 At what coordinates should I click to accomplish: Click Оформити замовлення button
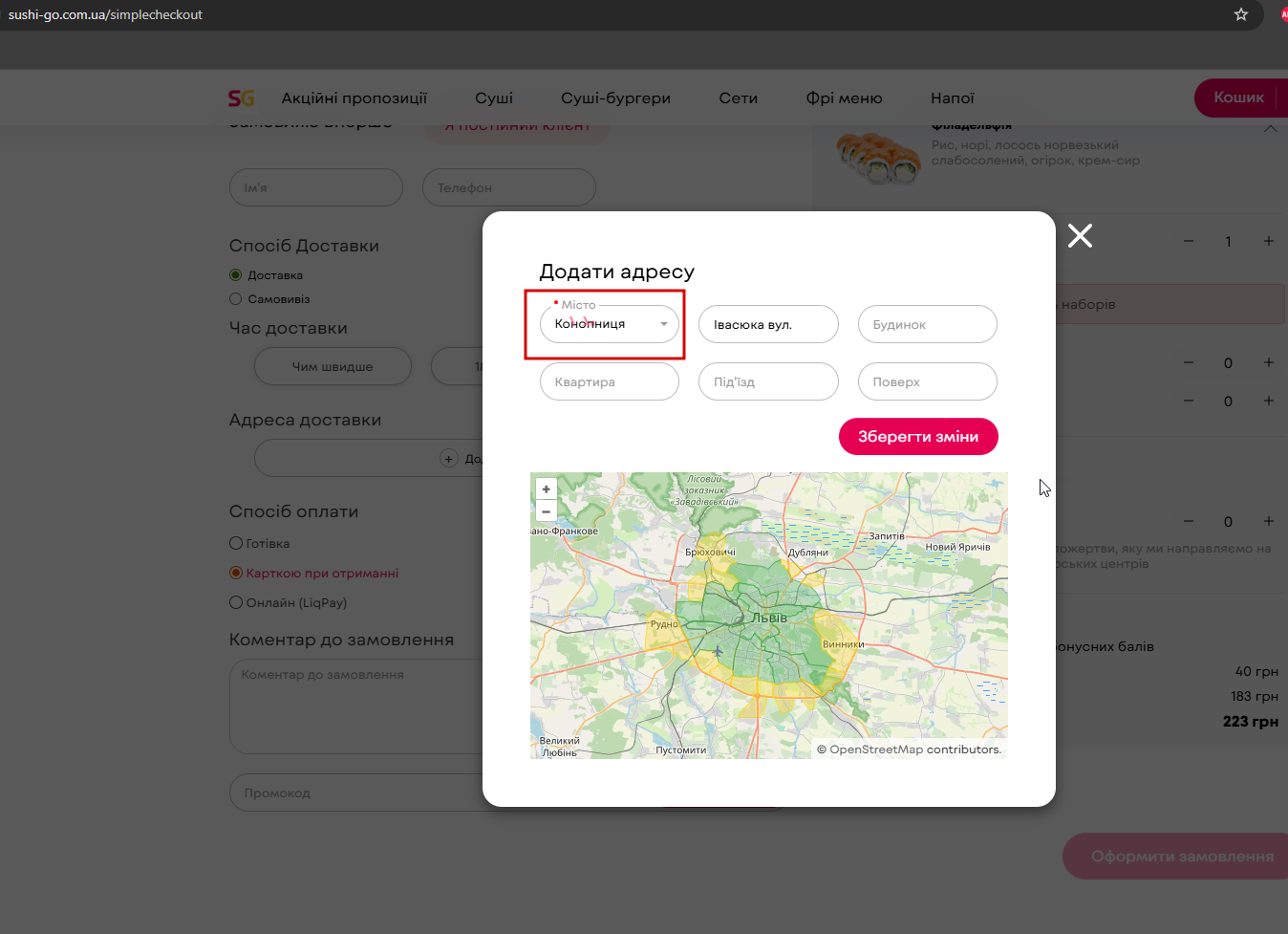coord(1175,857)
